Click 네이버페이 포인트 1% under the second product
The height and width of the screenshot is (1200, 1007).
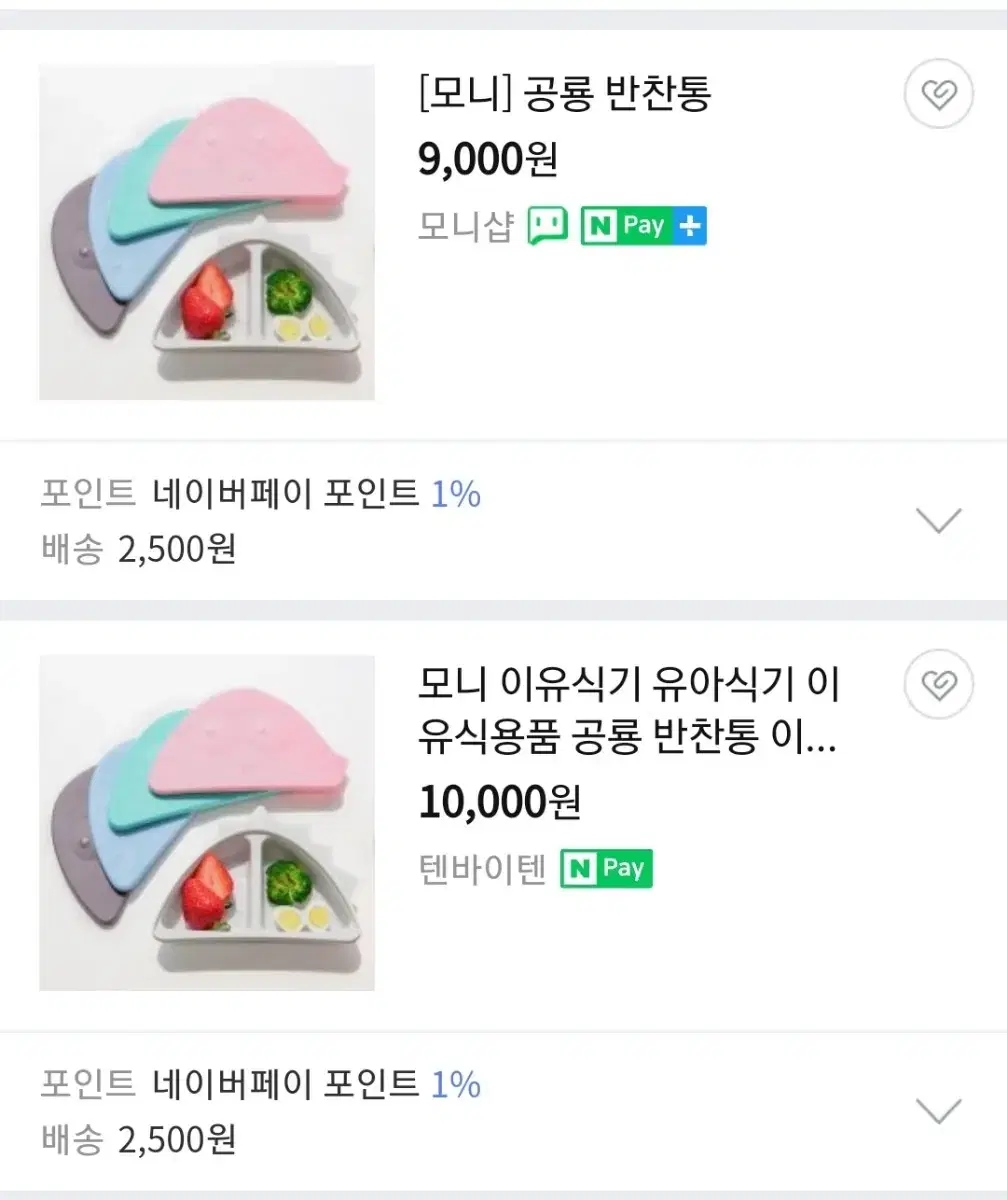point(317,1085)
